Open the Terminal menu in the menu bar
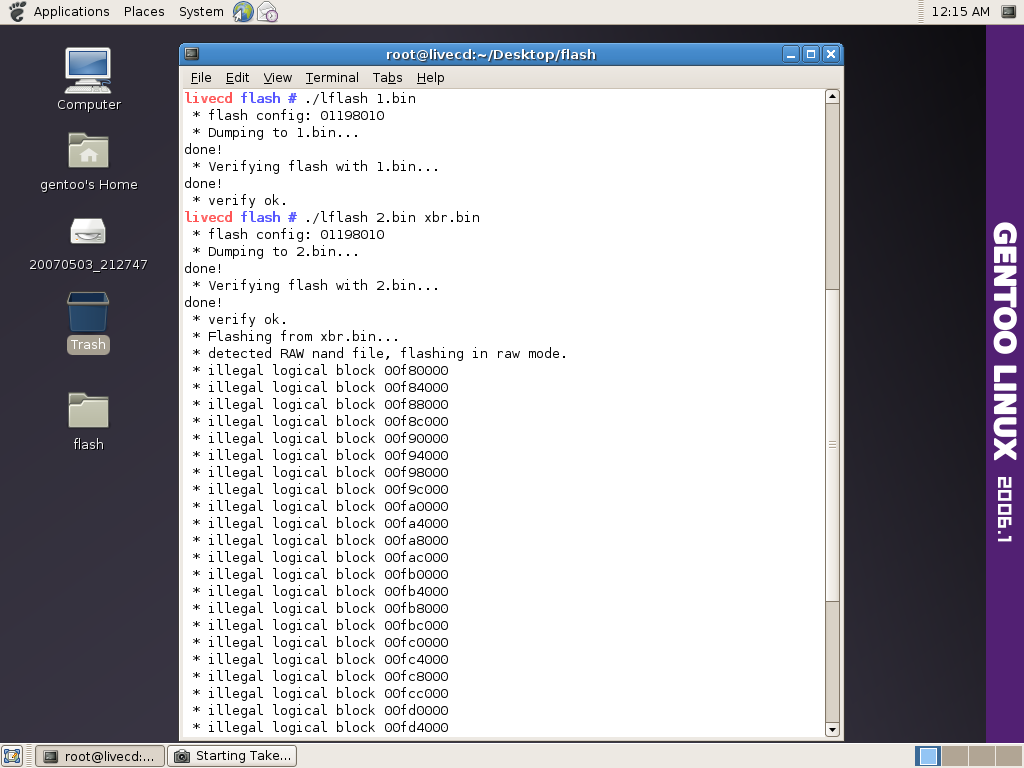The height and width of the screenshot is (768, 1024). click(332, 78)
